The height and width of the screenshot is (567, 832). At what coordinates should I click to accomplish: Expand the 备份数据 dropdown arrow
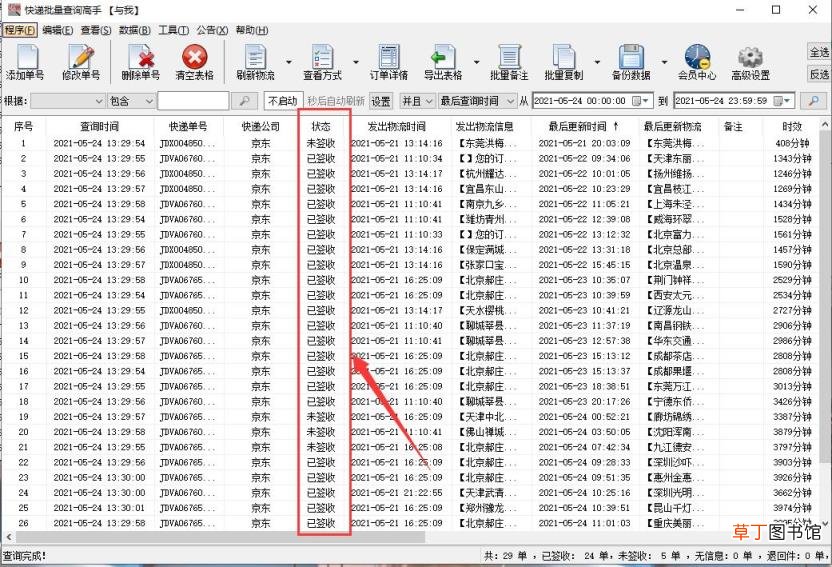[x=664, y=63]
